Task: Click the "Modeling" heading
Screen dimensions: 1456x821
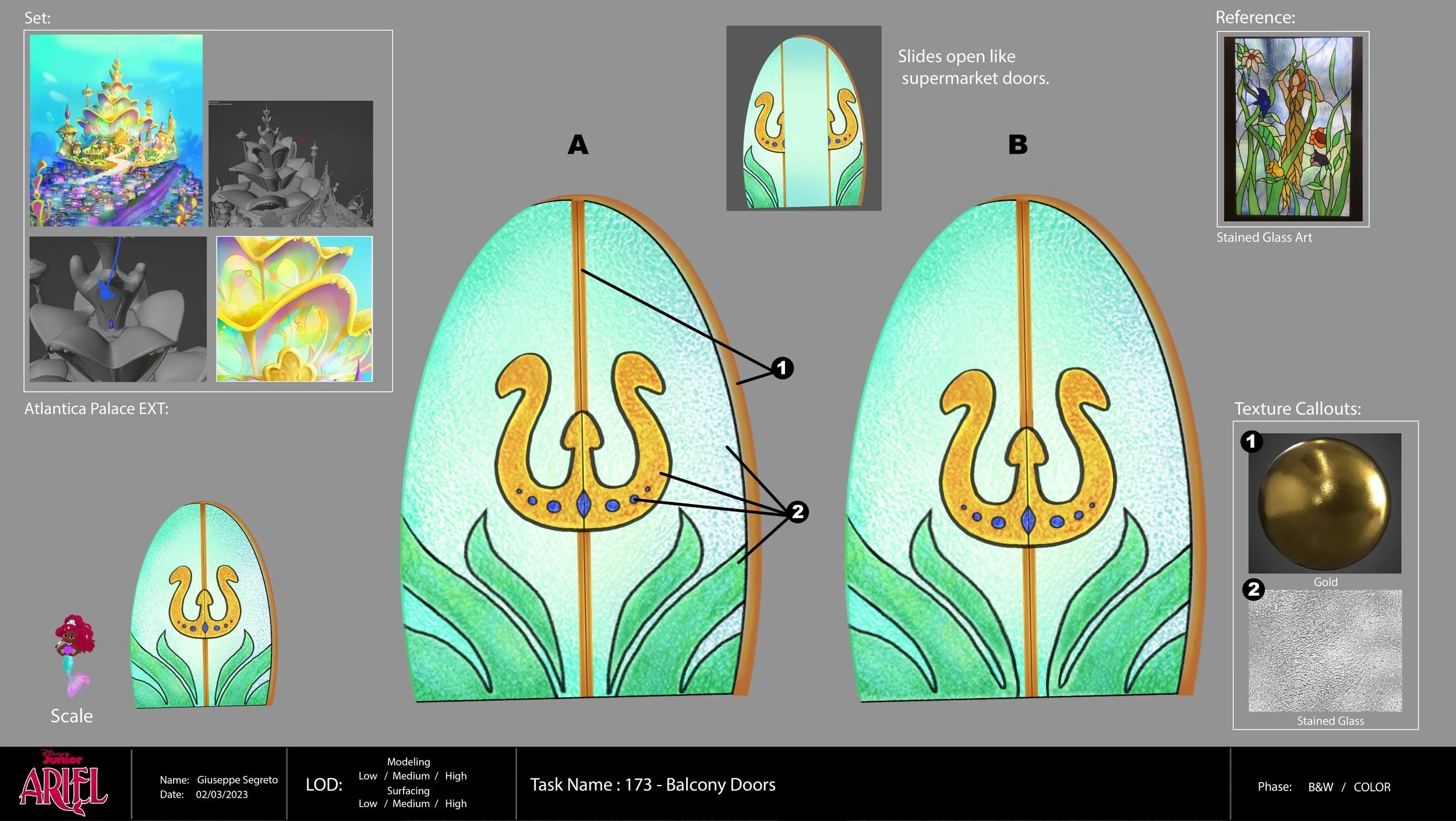Action: click(408, 762)
